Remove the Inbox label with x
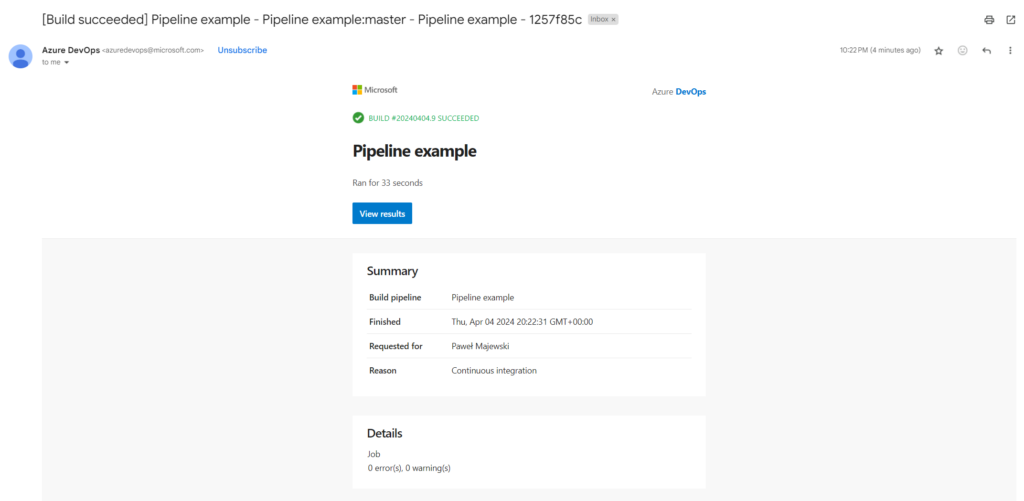1024x501 pixels. [x=613, y=19]
